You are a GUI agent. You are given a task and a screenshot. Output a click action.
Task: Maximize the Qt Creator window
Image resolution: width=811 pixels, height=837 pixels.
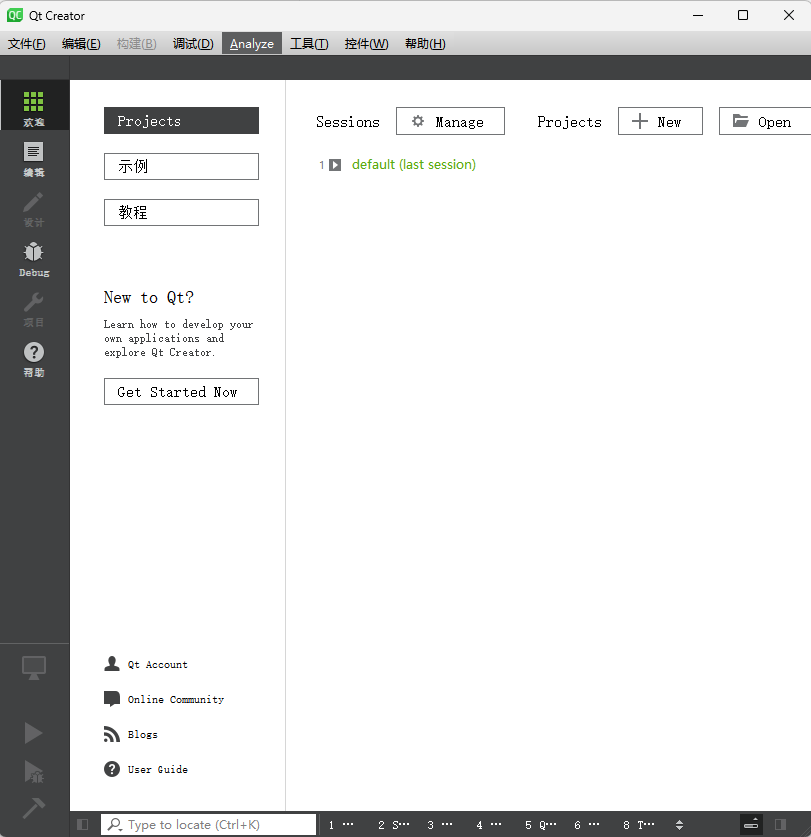743,15
